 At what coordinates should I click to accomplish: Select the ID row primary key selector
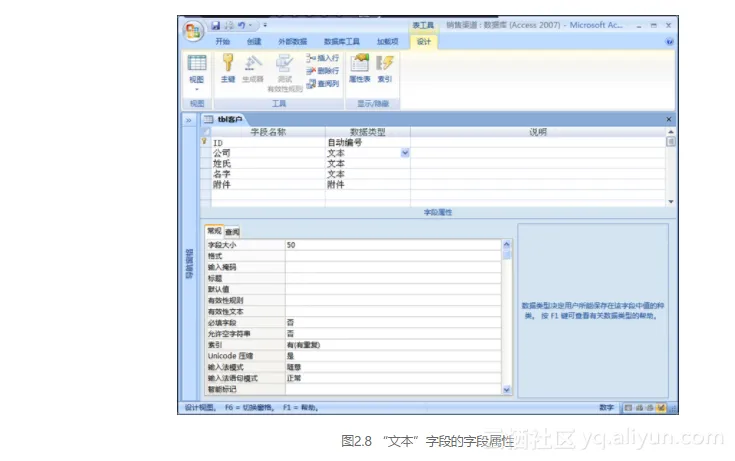click(x=205, y=142)
